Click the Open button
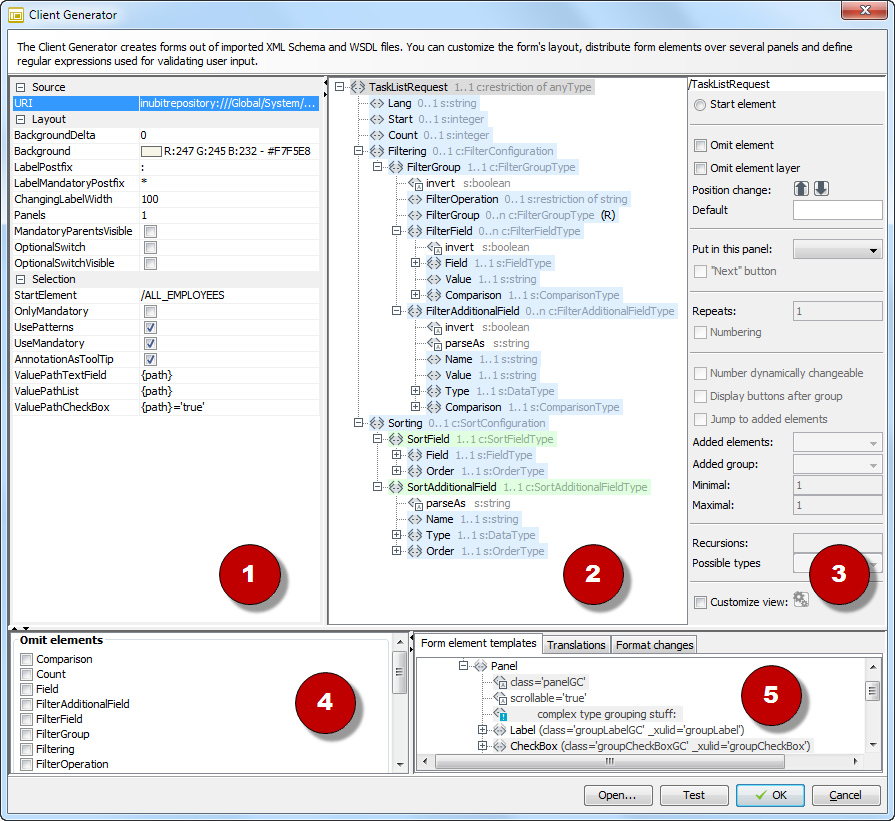The width and height of the screenshot is (895, 821). point(619,795)
